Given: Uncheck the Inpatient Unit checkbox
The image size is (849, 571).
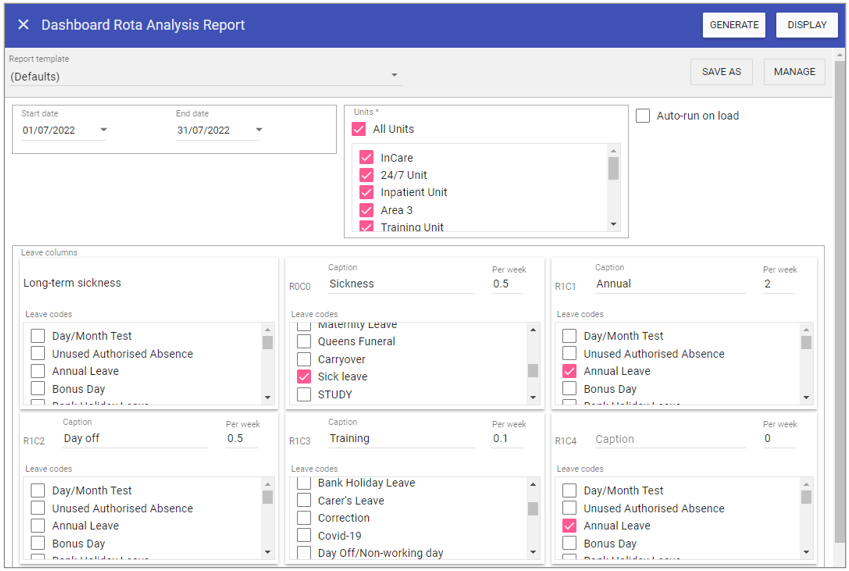Looking at the screenshot, I should point(367,192).
